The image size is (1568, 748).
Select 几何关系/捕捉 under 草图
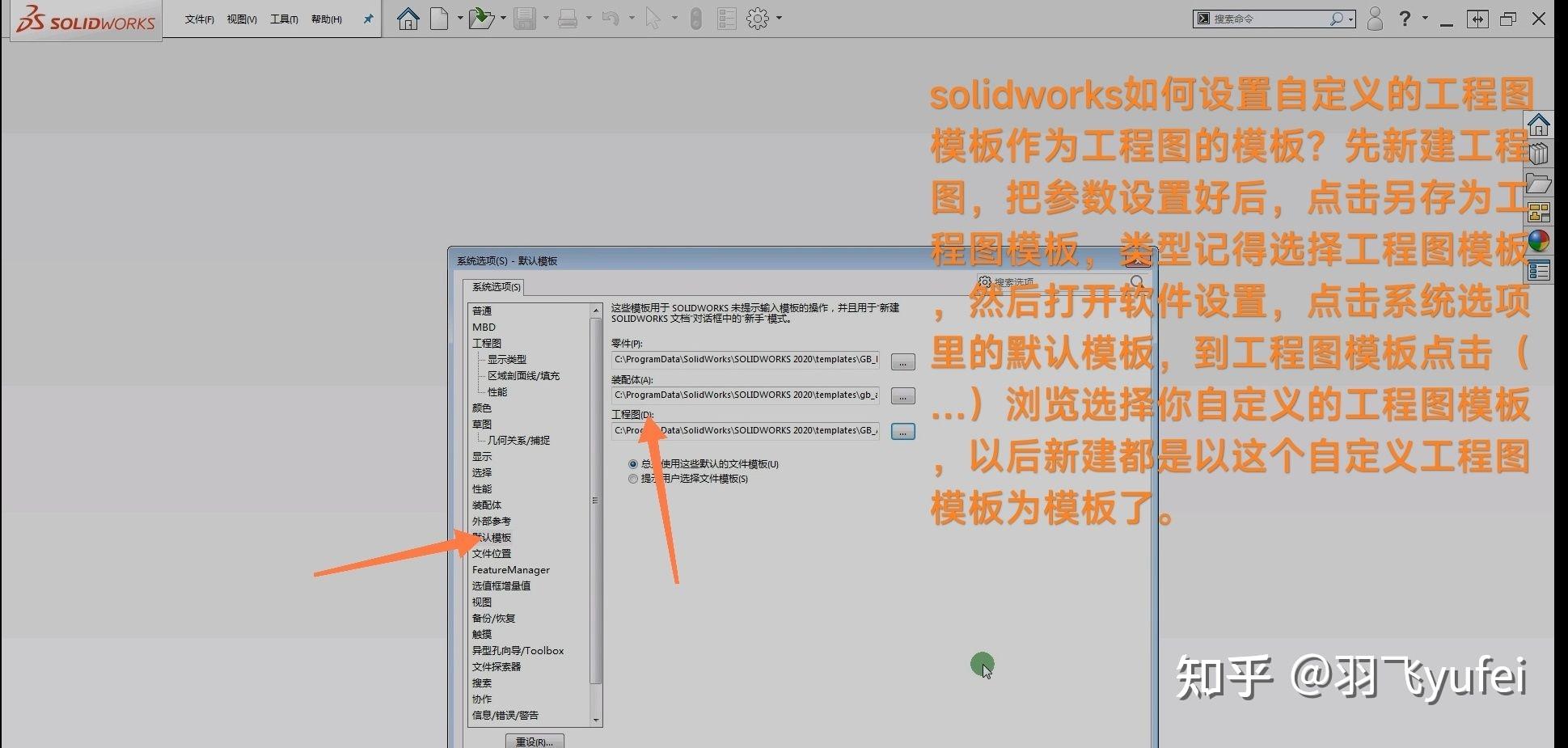(x=518, y=440)
